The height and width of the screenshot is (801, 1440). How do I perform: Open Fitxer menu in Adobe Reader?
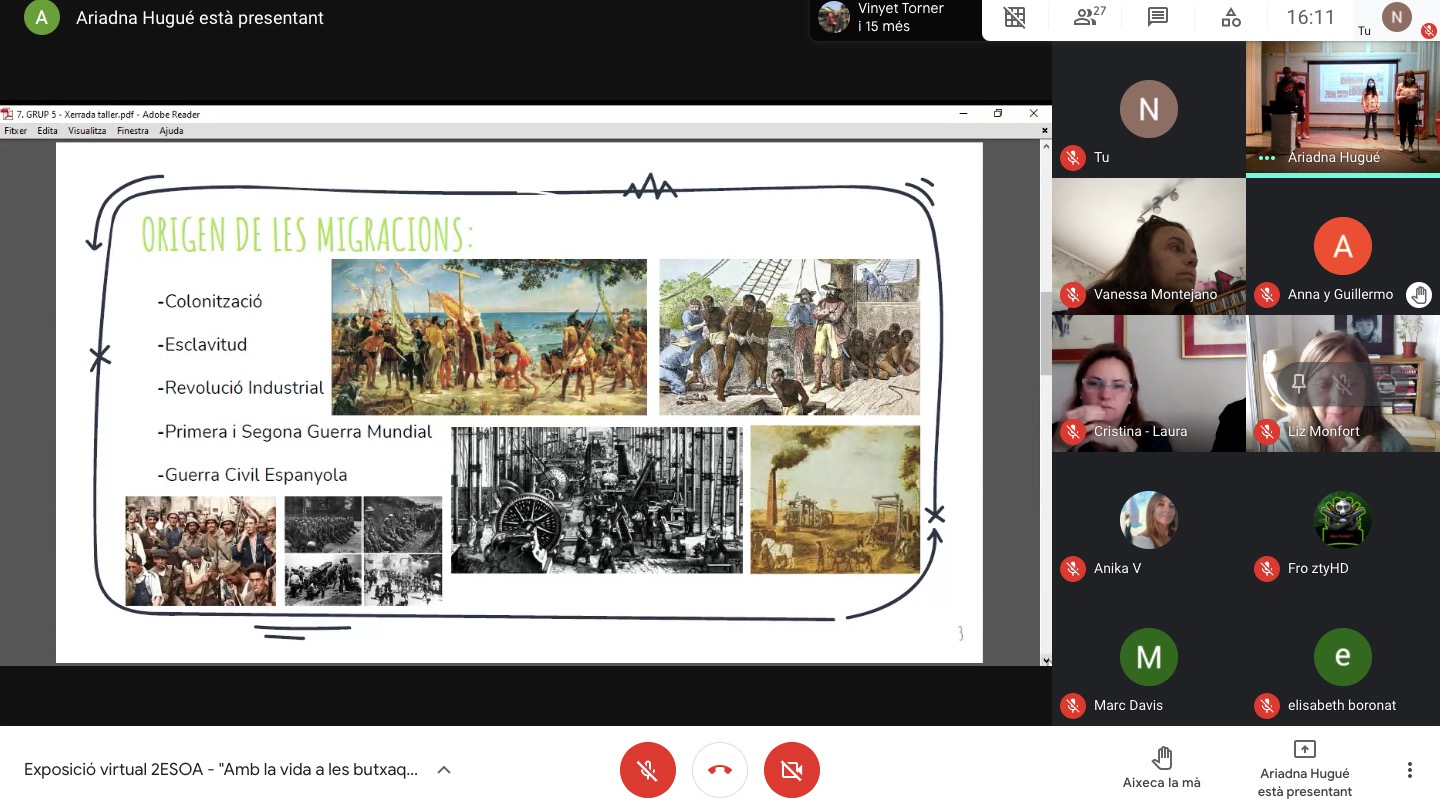pos(15,131)
